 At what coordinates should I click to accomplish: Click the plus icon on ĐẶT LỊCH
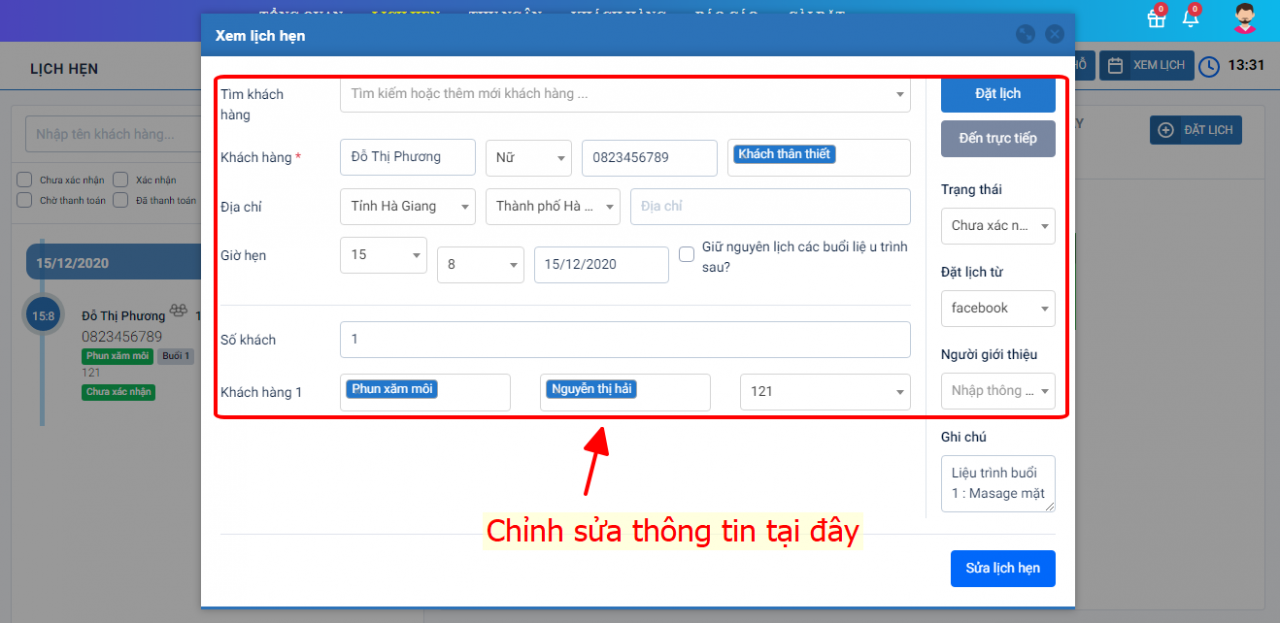1165,130
